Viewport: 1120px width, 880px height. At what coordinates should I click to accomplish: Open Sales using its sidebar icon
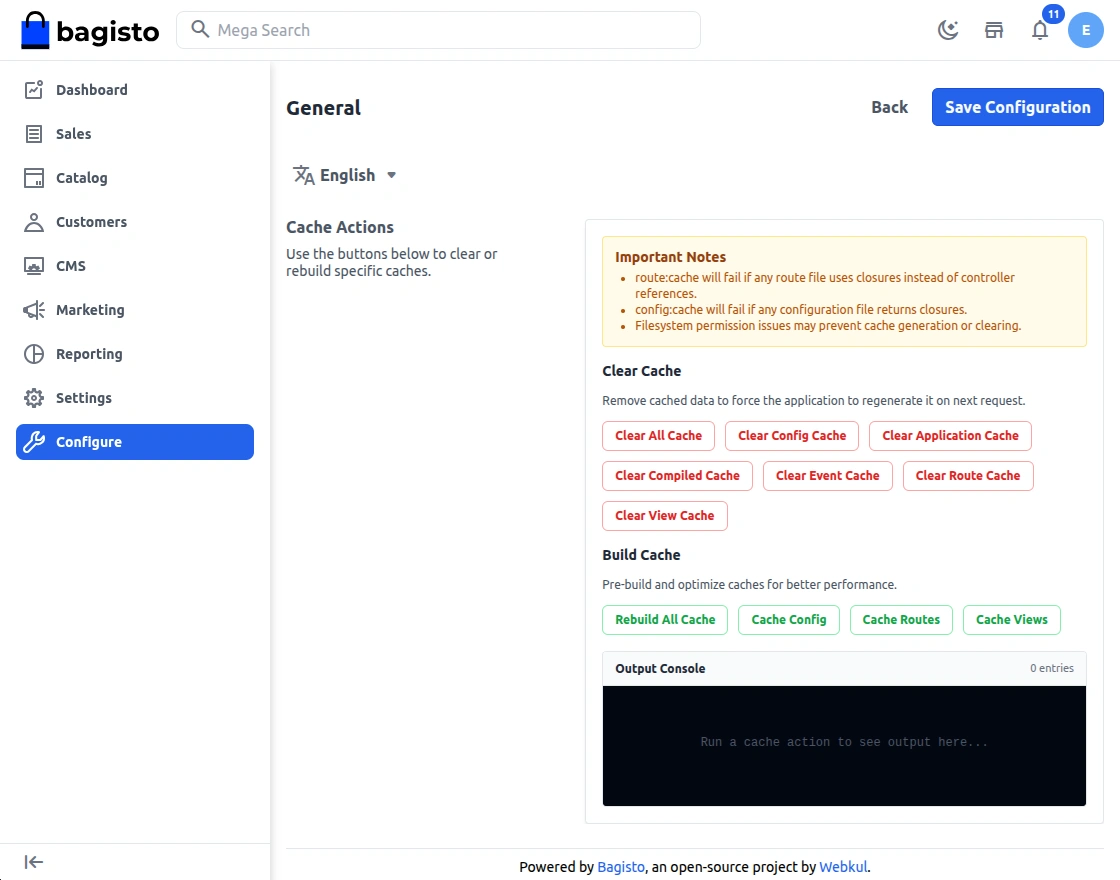[33, 133]
